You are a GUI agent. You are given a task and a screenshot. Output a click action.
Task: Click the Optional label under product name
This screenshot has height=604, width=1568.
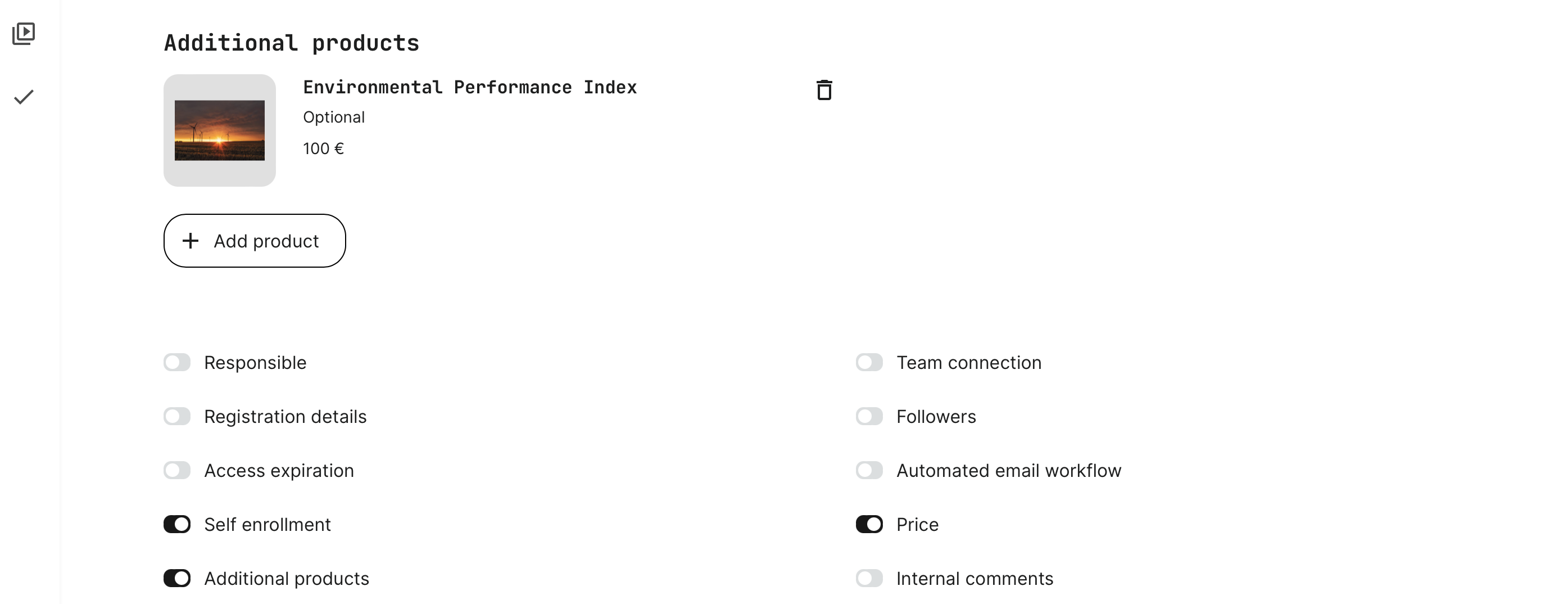click(334, 117)
